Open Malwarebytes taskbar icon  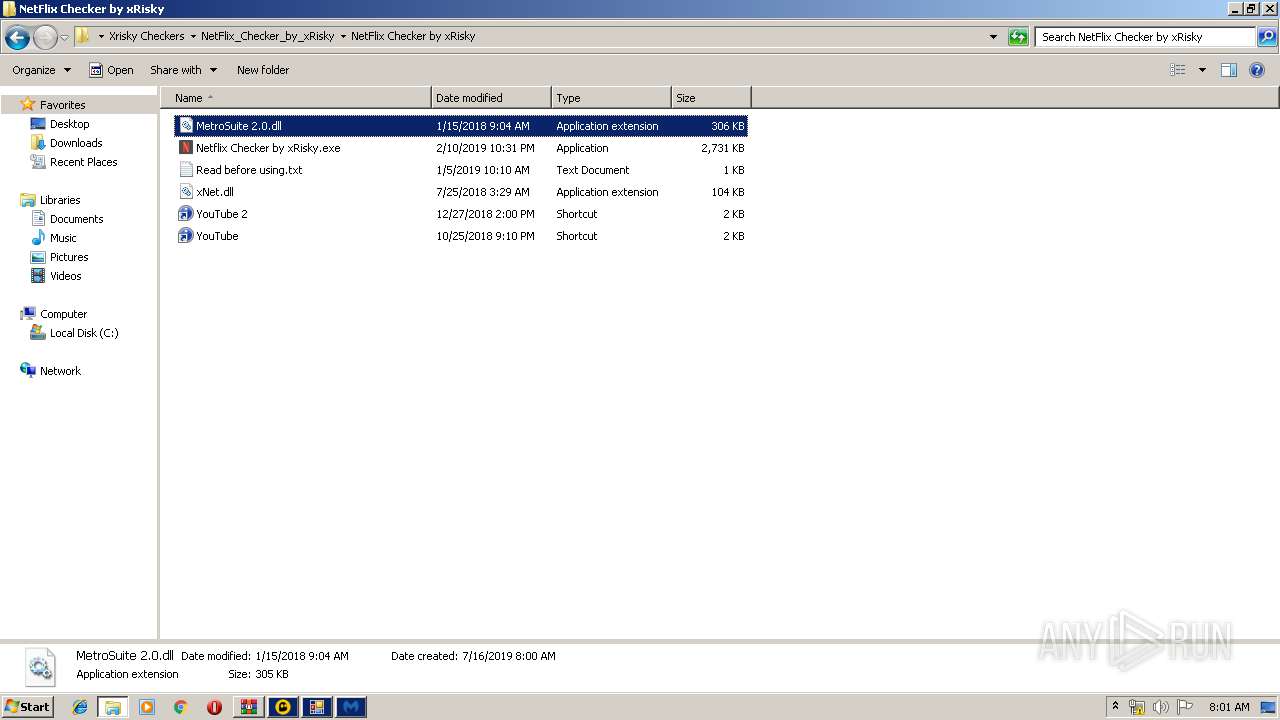[x=351, y=707]
